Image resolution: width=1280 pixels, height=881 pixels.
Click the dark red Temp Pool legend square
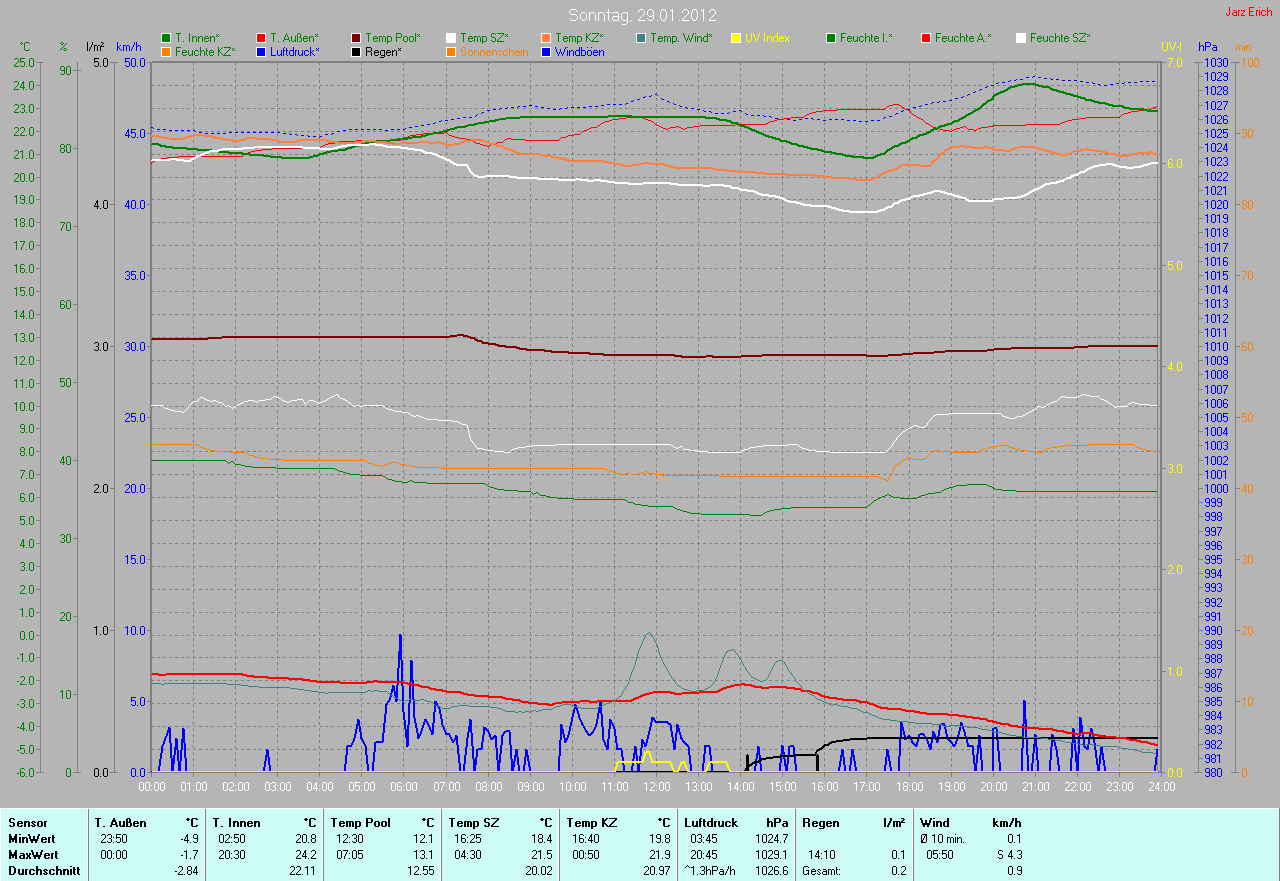pos(356,38)
